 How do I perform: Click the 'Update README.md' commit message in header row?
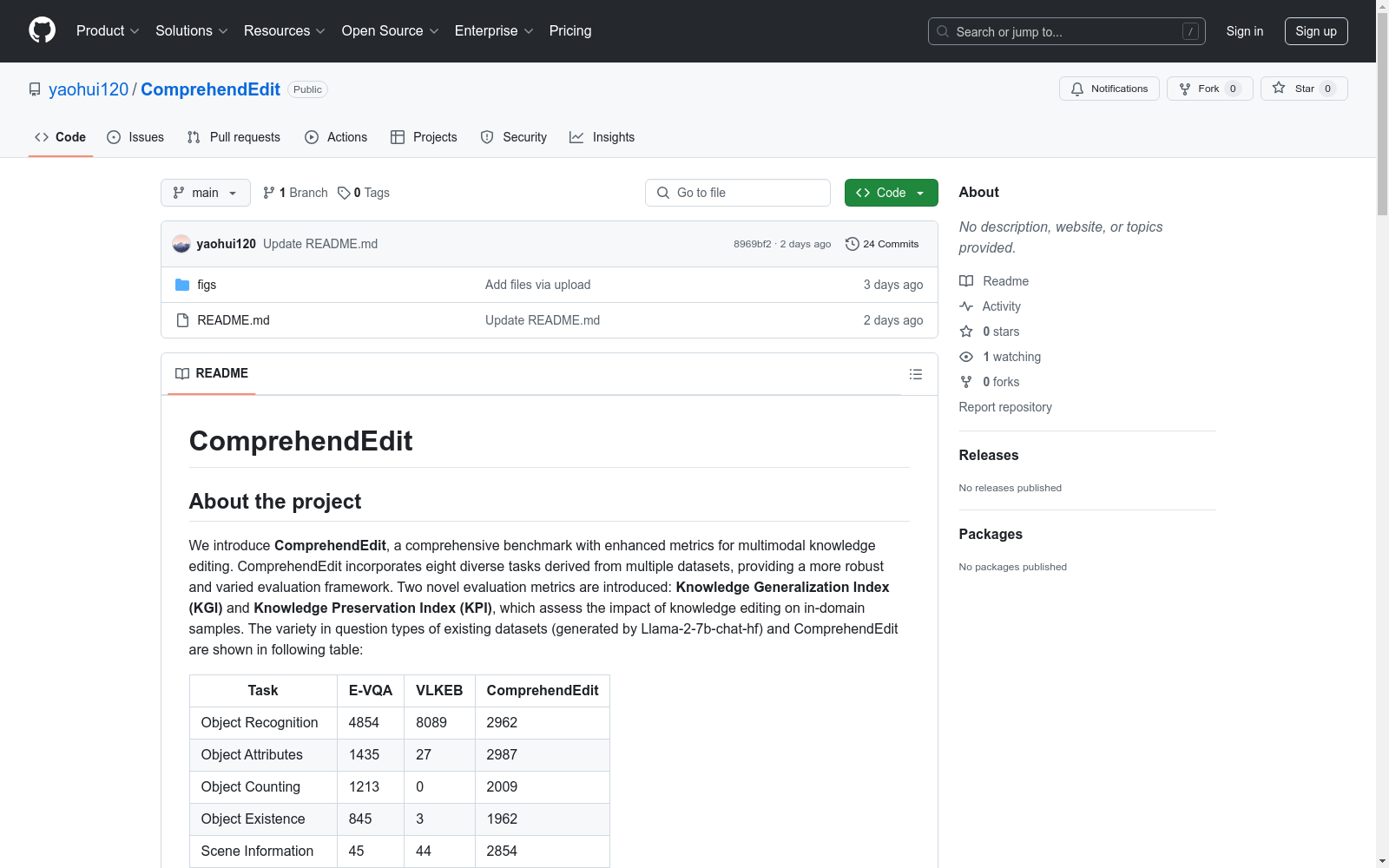(320, 244)
